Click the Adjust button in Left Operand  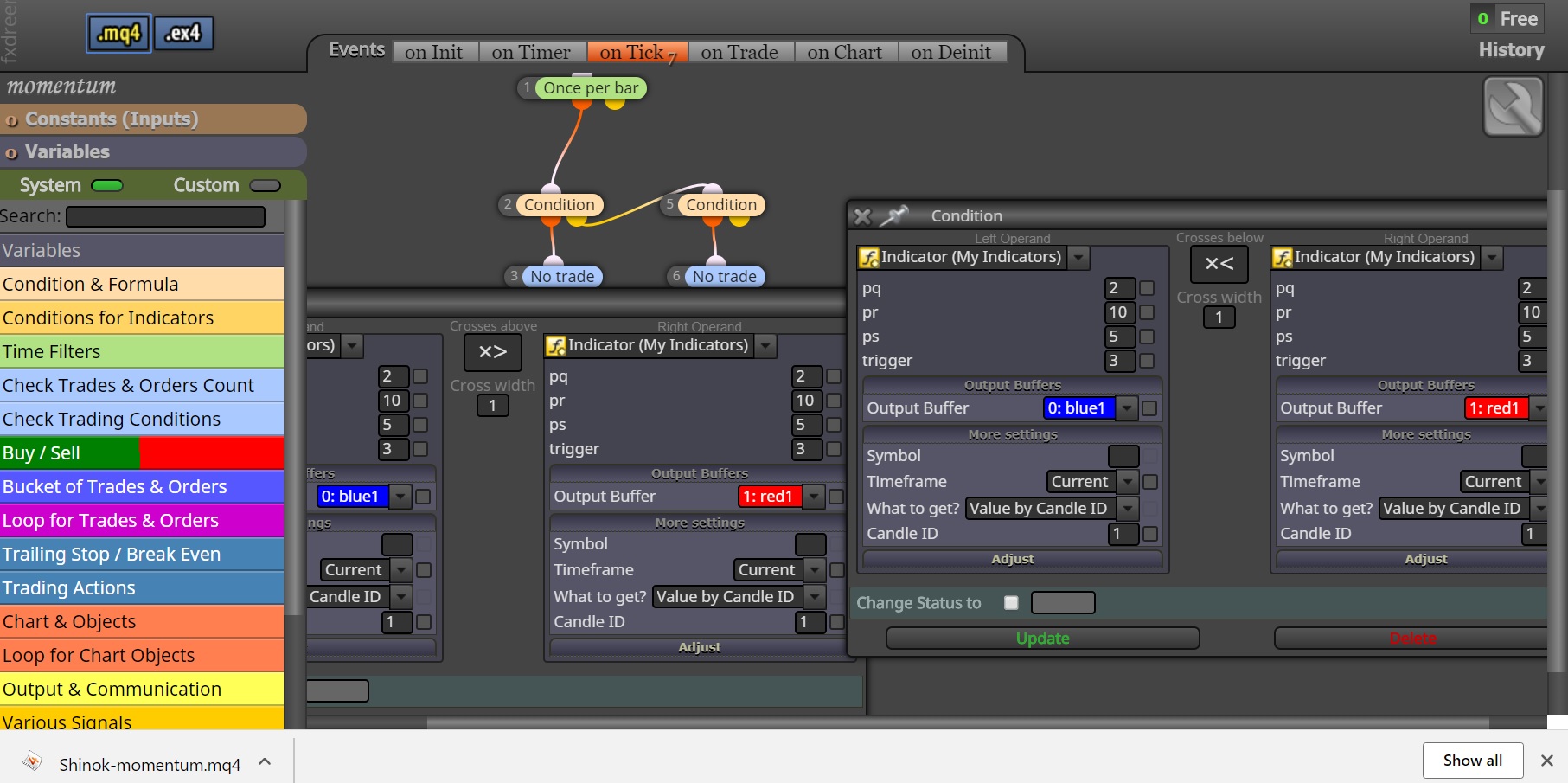(1012, 560)
